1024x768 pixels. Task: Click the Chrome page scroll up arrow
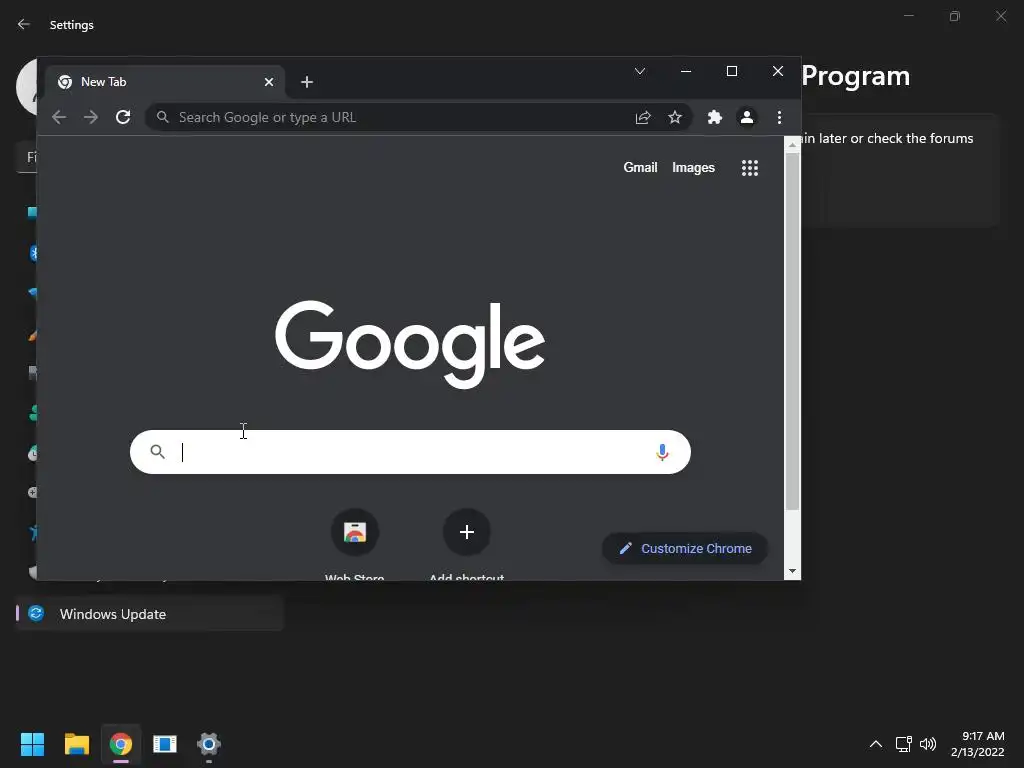[792, 145]
